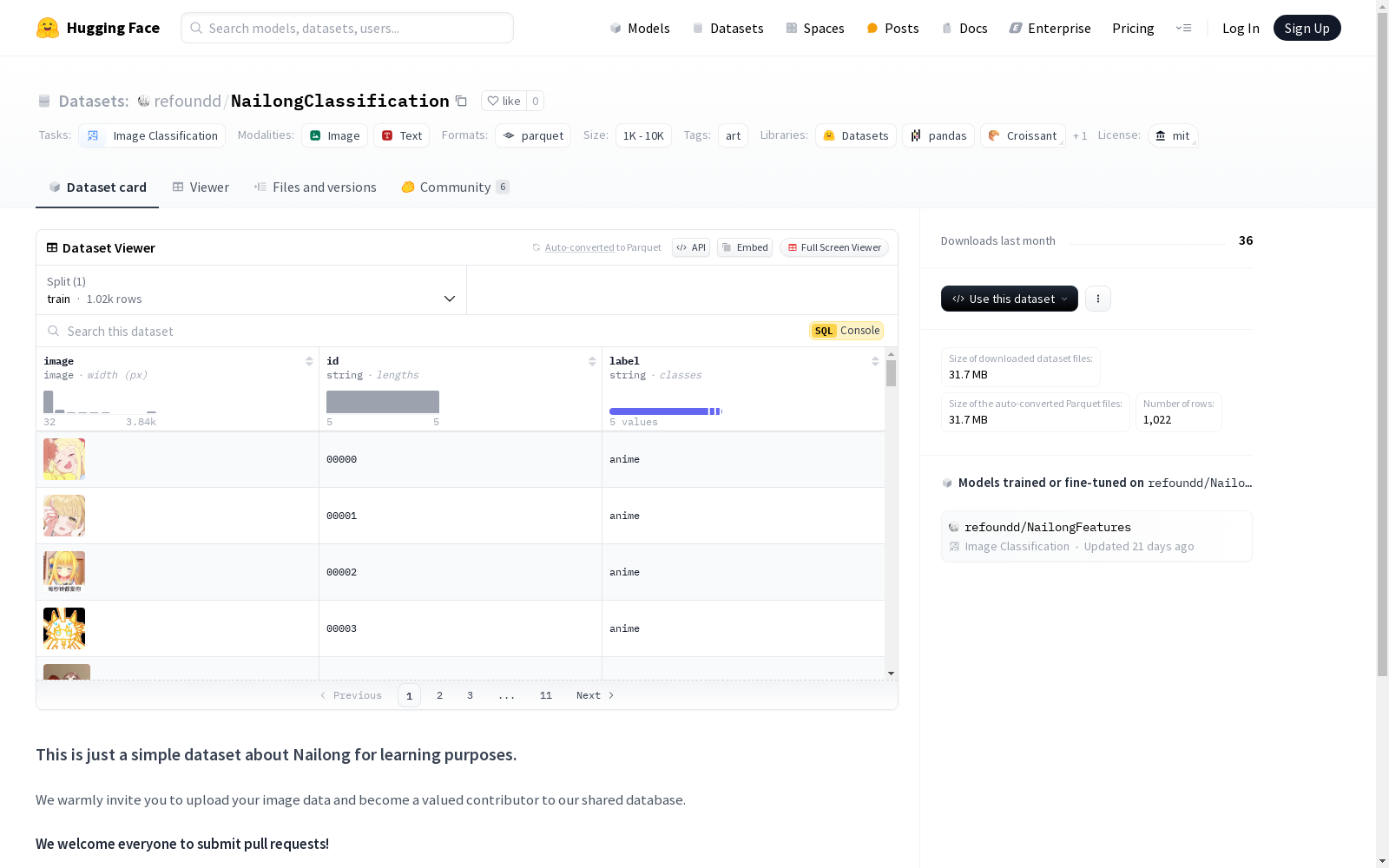
Task: Select the Image Classification task tag
Action: (152, 135)
